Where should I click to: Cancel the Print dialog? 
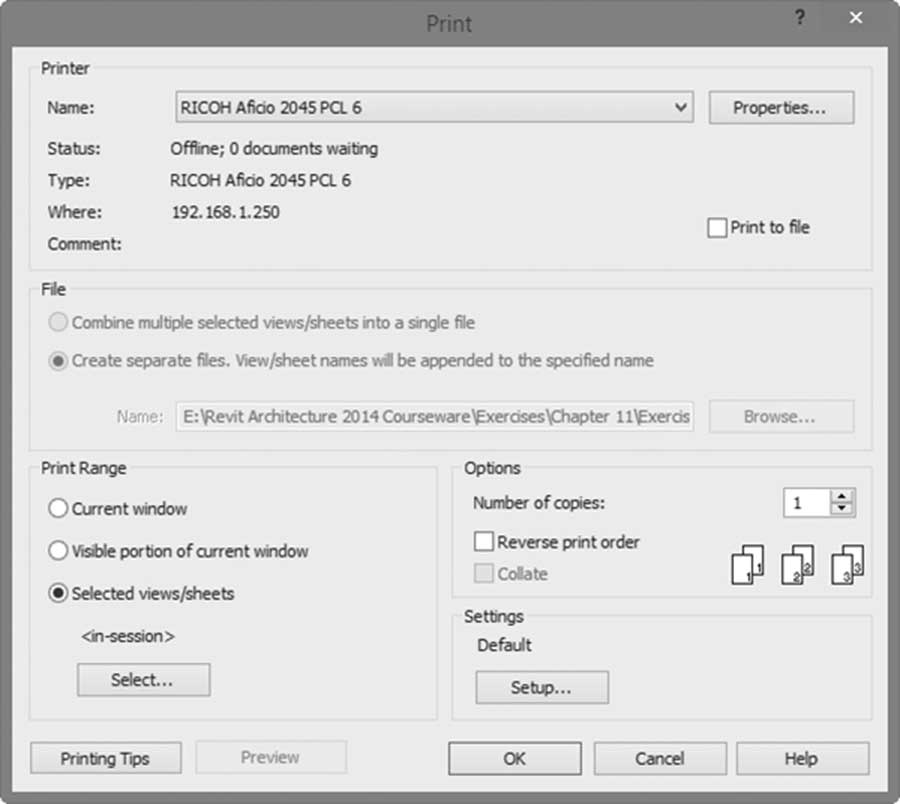660,759
